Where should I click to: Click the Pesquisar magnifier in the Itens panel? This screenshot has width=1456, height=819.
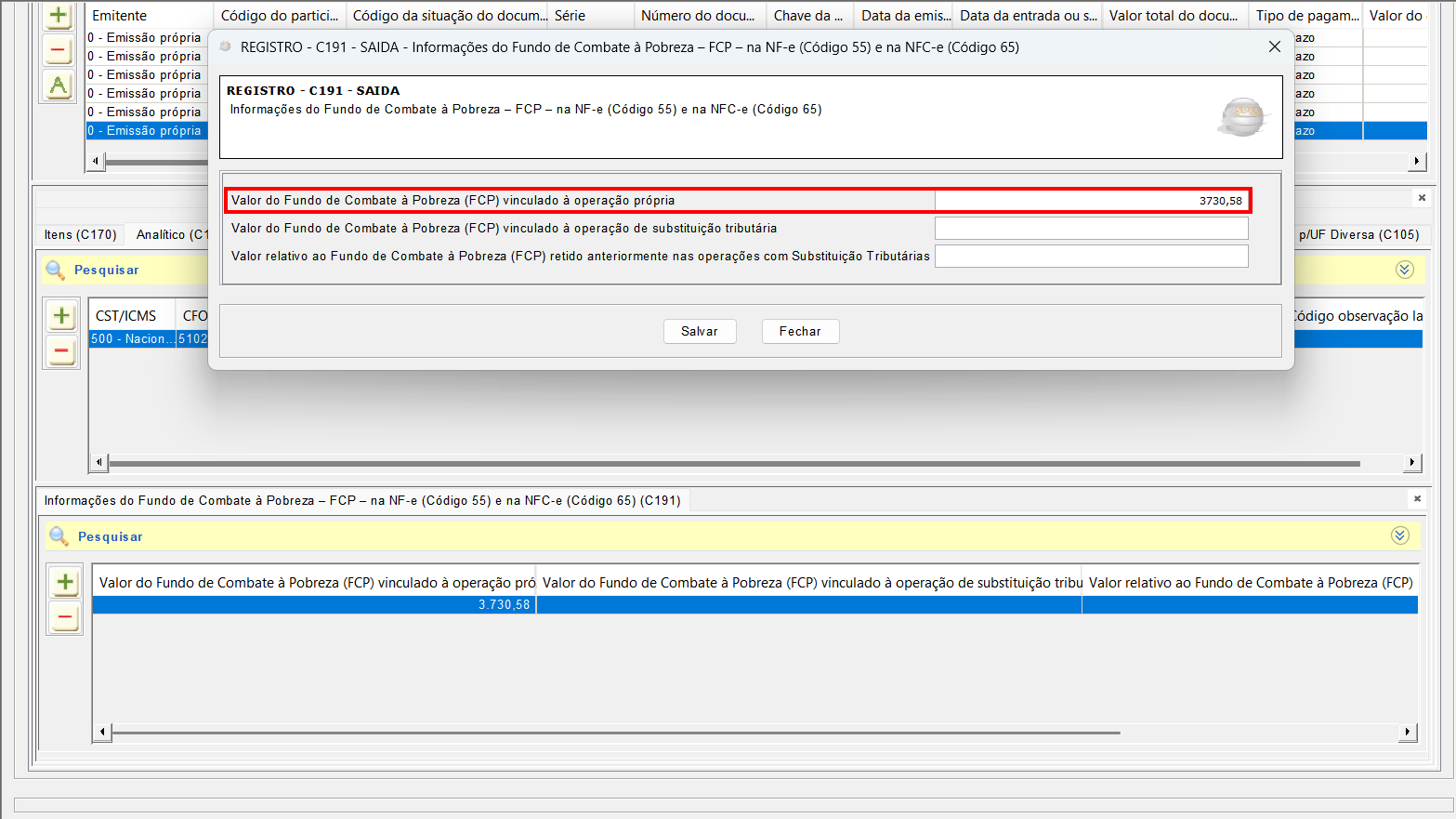(55, 270)
